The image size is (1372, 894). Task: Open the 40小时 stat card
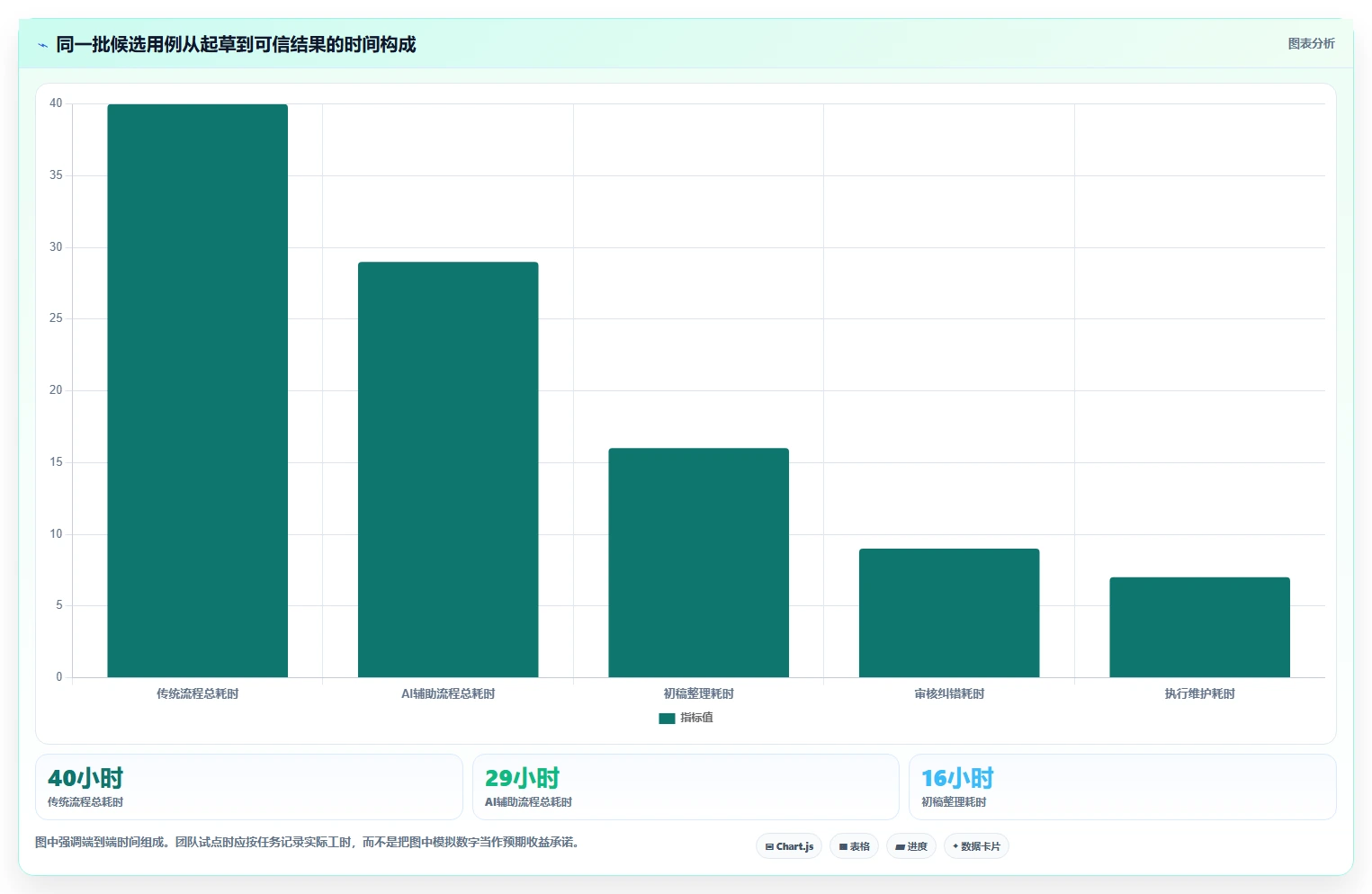pyautogui.click(x=249, y=787)
